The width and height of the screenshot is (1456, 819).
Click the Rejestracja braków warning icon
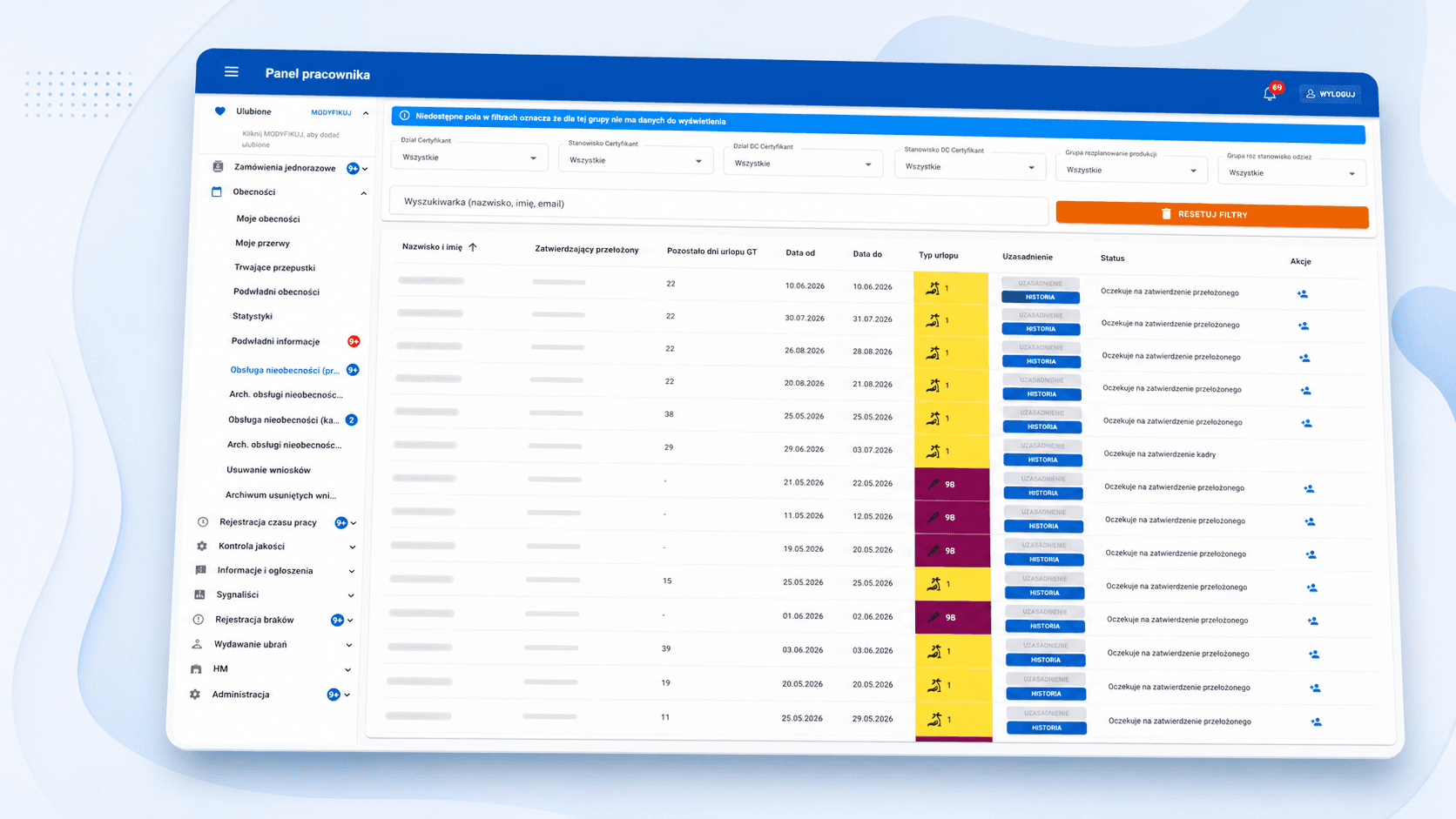(x=198, y=620)
